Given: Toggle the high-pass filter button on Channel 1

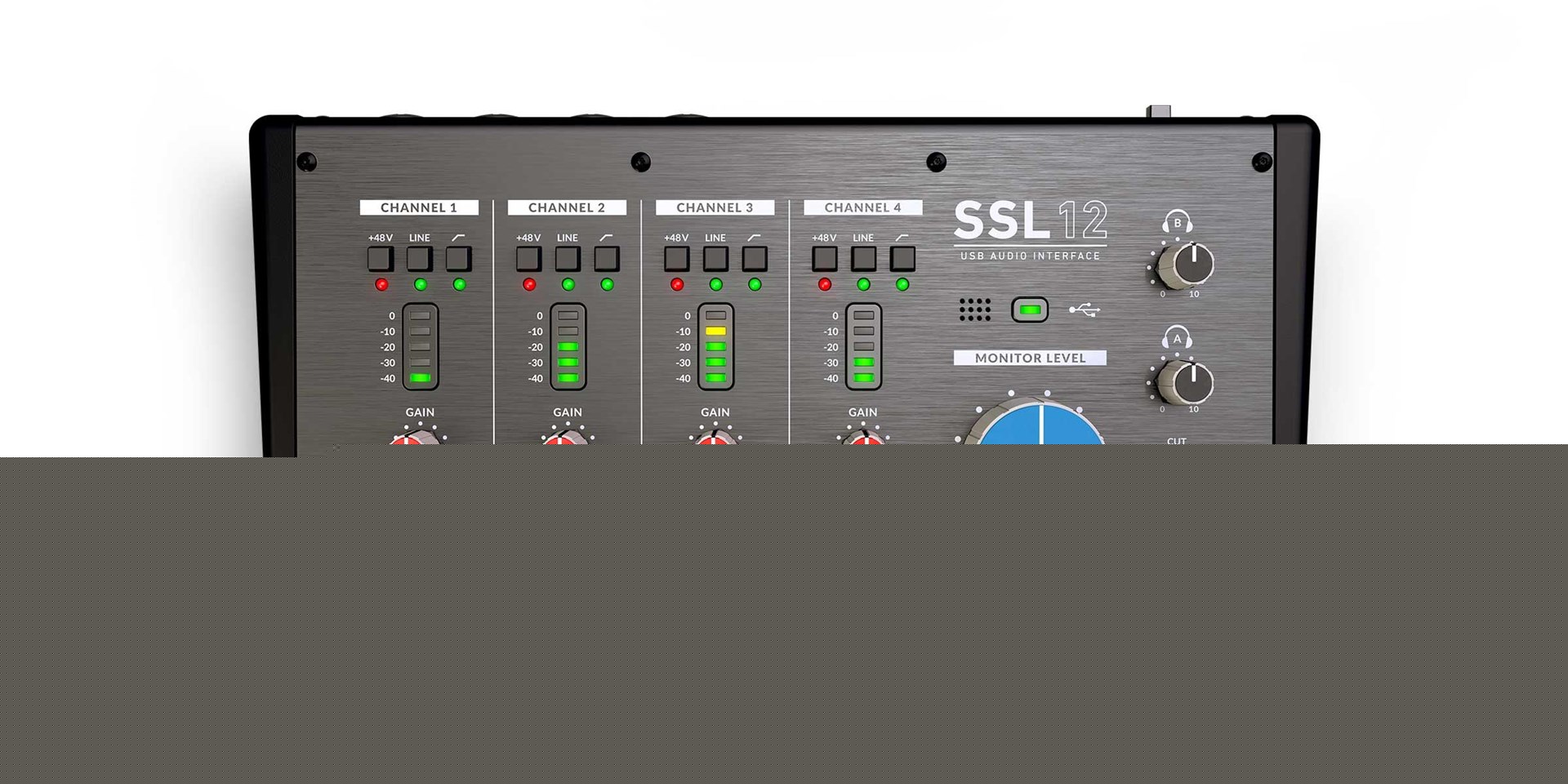Looking at the screenshot, I should click(459, 259).
